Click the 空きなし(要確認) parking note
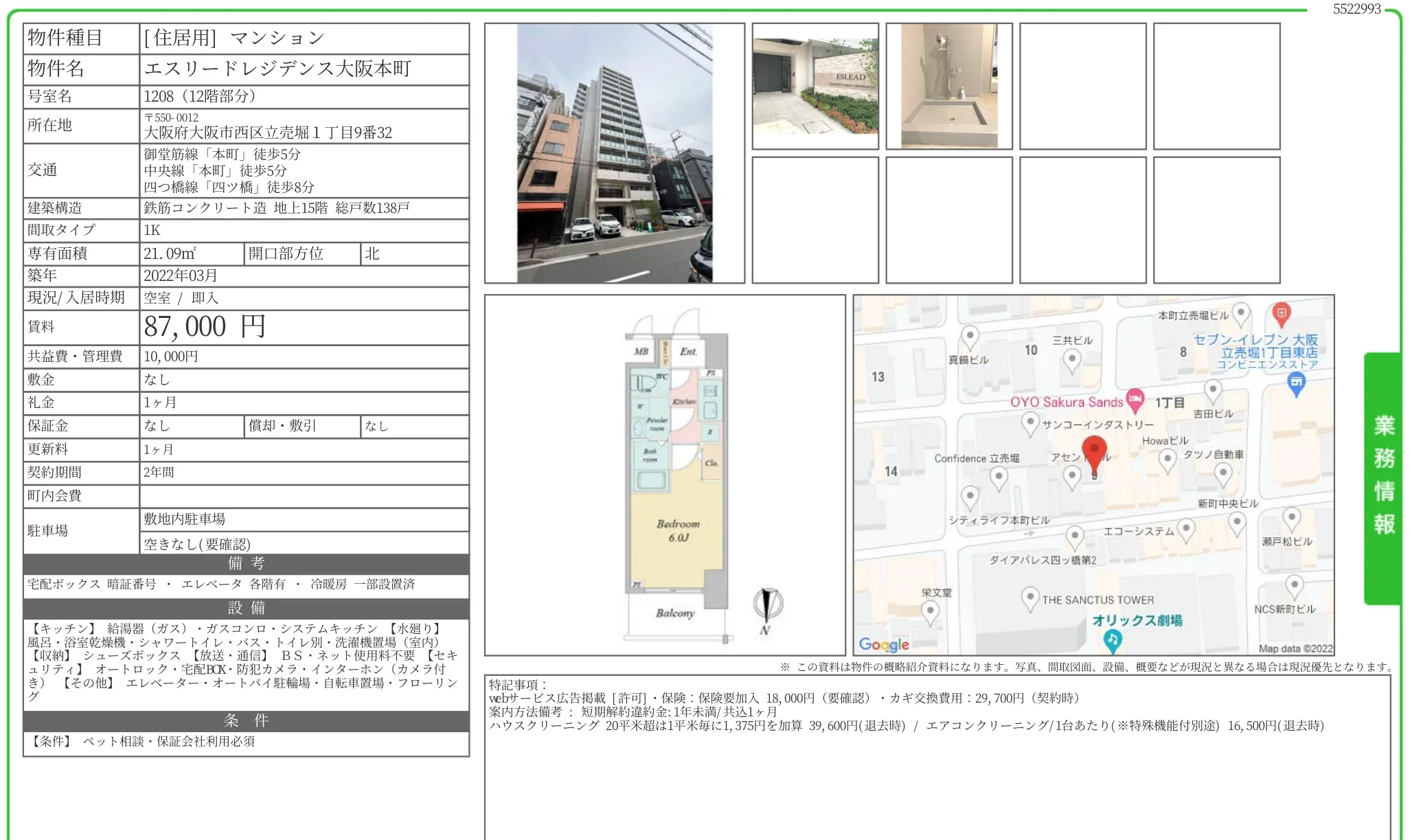The height and width of the screenshot is (840, 1412). [x=197, y=544]
